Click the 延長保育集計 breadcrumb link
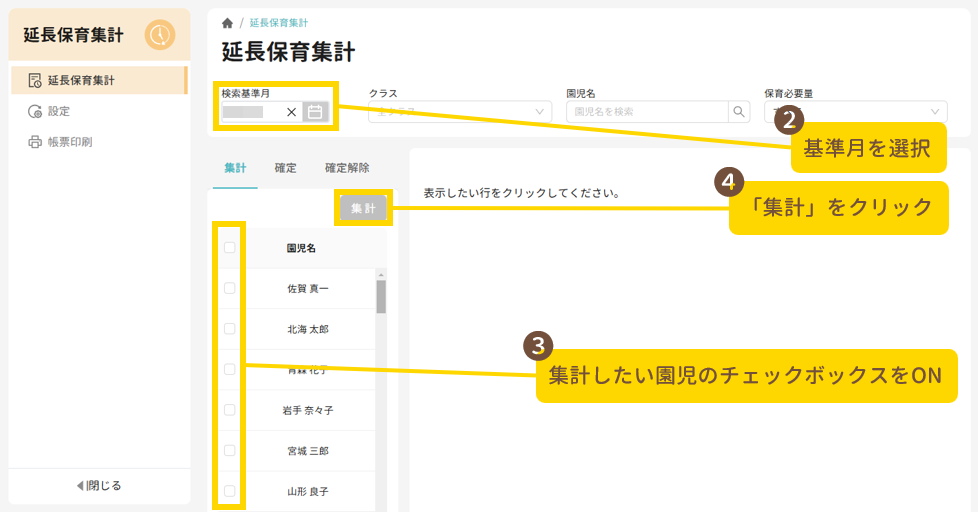This screenshot has height=512, width=978. coord(279,22)
